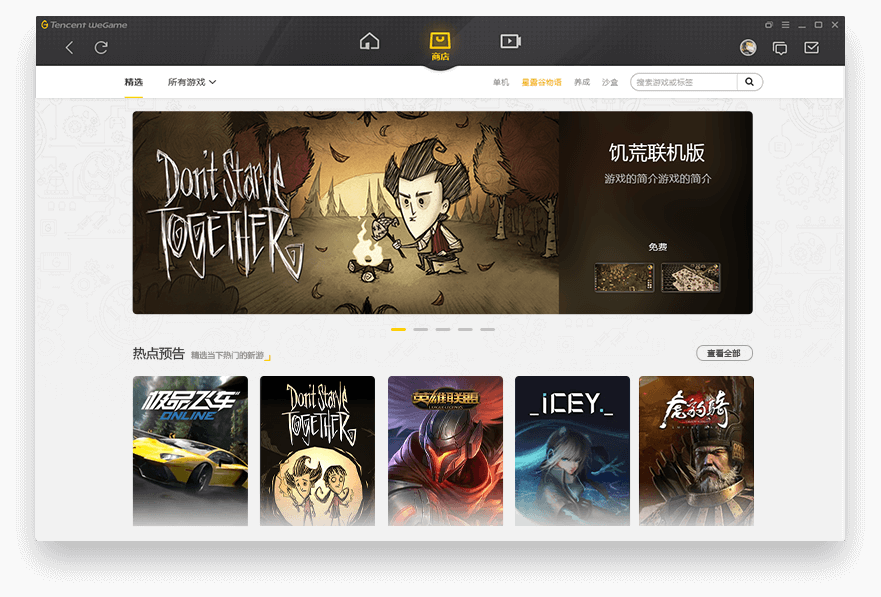
Task: Open the user avatar profile
Action: (x=748, y=48)
